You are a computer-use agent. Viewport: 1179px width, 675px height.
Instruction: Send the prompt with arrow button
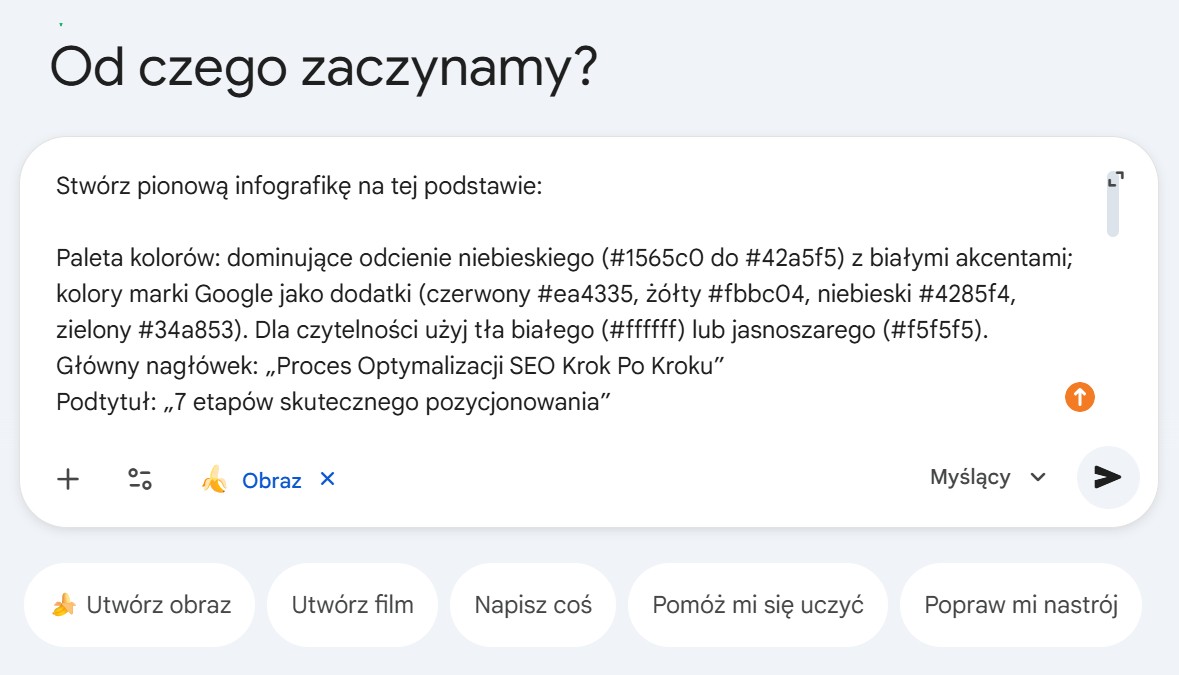1107,478
